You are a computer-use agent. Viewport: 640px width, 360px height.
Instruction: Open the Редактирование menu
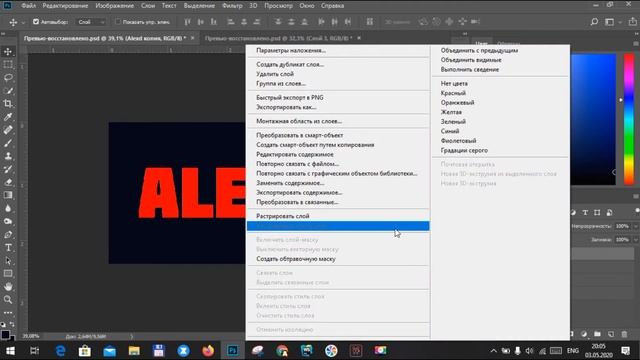pyautogui.click(x=65, y=6)
